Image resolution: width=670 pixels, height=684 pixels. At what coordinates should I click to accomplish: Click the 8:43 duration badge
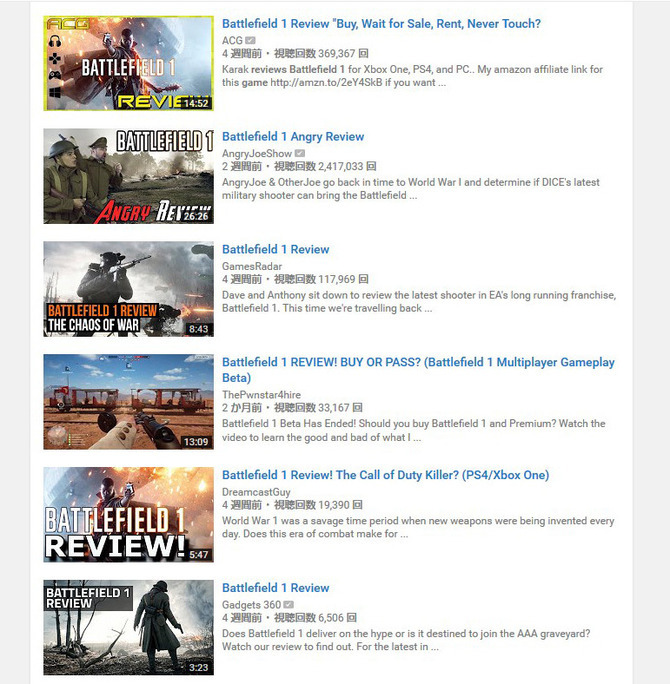coord(198,329)
